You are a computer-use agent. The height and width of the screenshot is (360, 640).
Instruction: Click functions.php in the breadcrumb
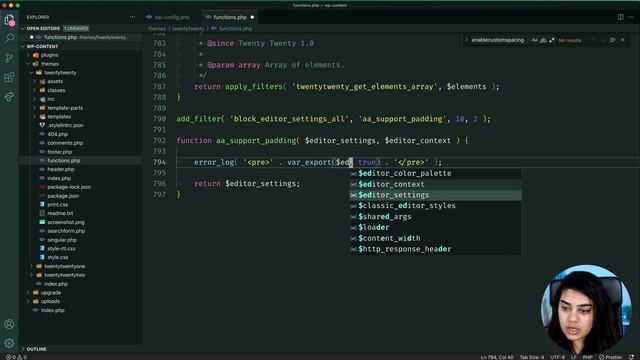(236, 29)
